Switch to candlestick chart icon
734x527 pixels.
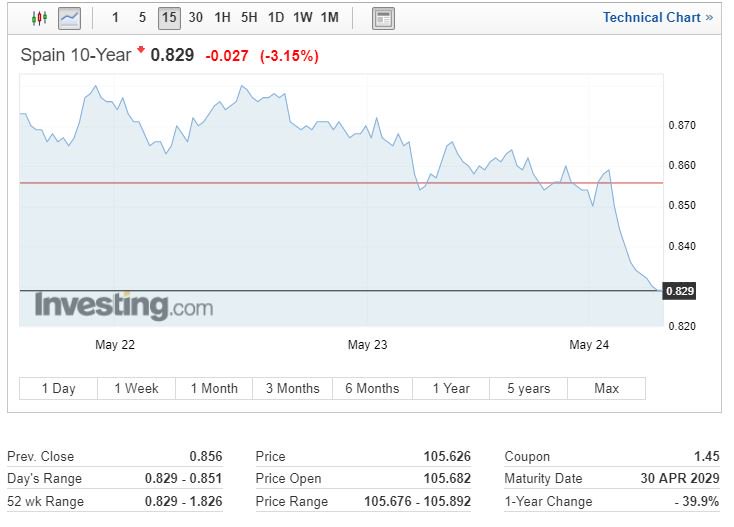coord(39,18)
